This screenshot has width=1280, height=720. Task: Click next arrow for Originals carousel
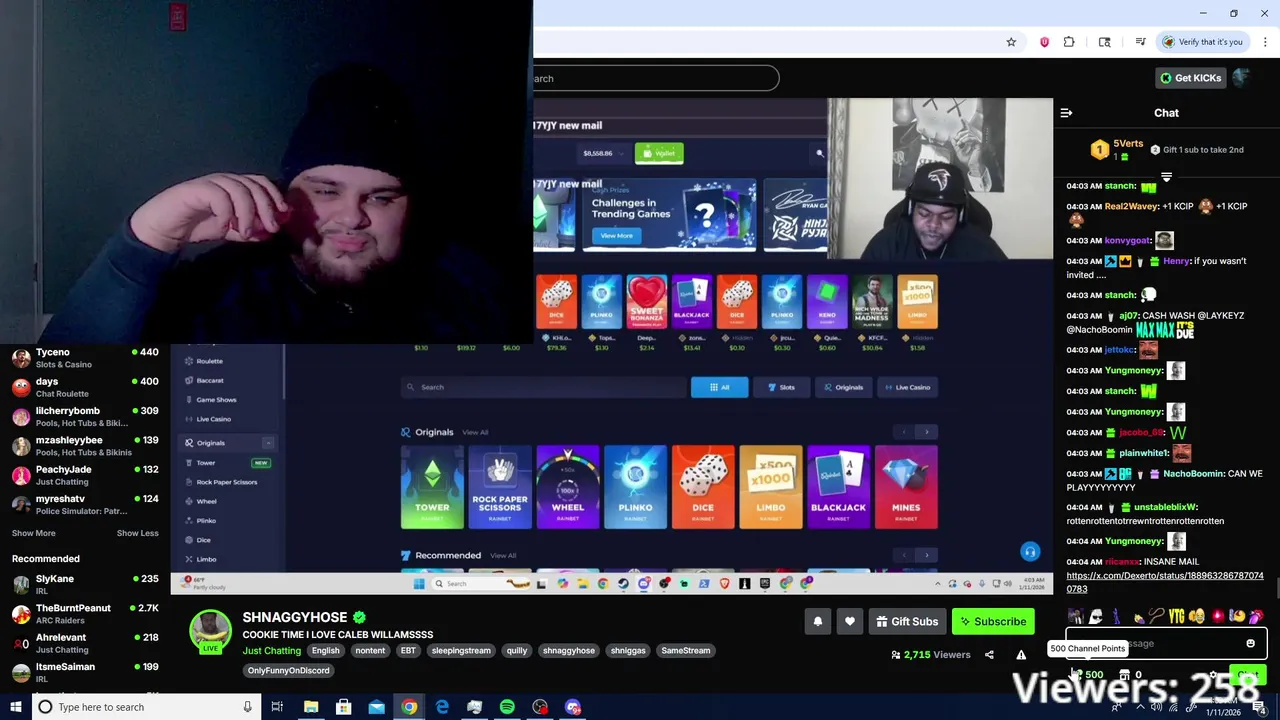(926, 432)
